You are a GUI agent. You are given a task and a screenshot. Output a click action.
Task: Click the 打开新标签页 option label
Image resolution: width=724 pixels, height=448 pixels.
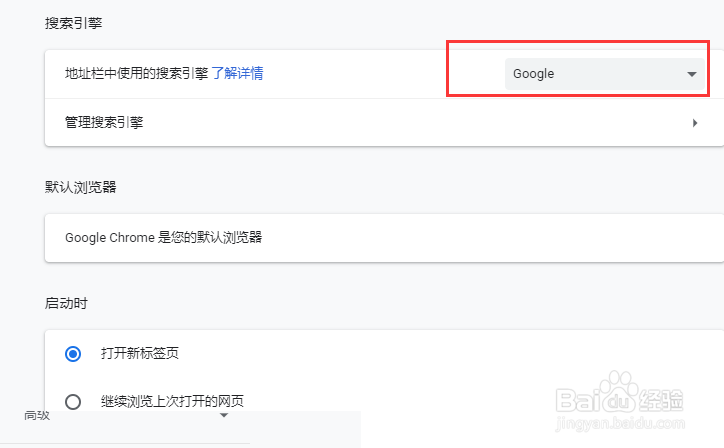coord(140,353)
